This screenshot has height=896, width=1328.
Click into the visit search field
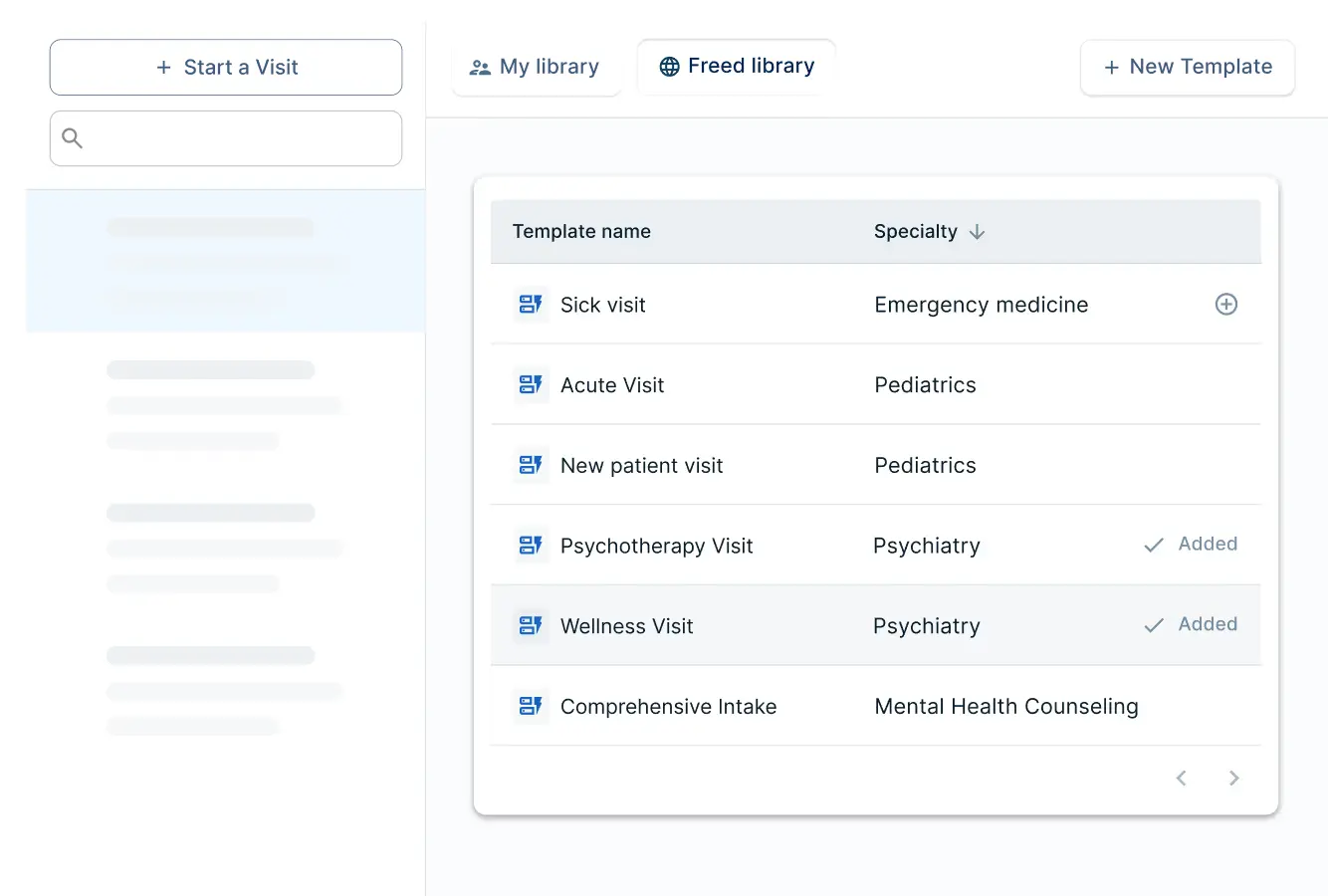coord(239,138)
